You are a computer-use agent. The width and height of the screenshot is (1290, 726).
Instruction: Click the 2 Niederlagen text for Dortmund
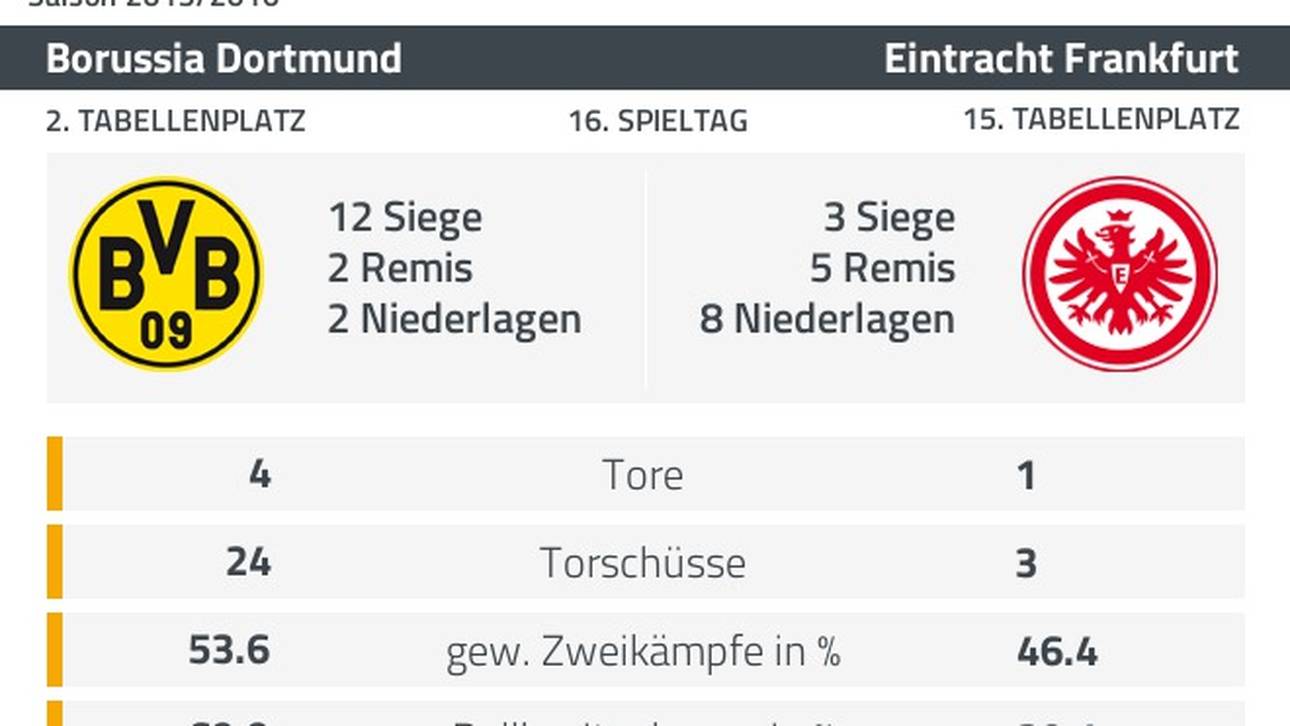point(455,319)
